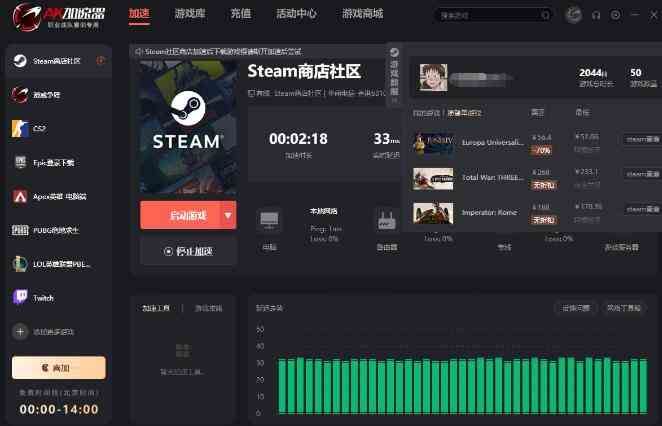
Task: Click the Steam profile avatar picture
Action: click(433, 77)
